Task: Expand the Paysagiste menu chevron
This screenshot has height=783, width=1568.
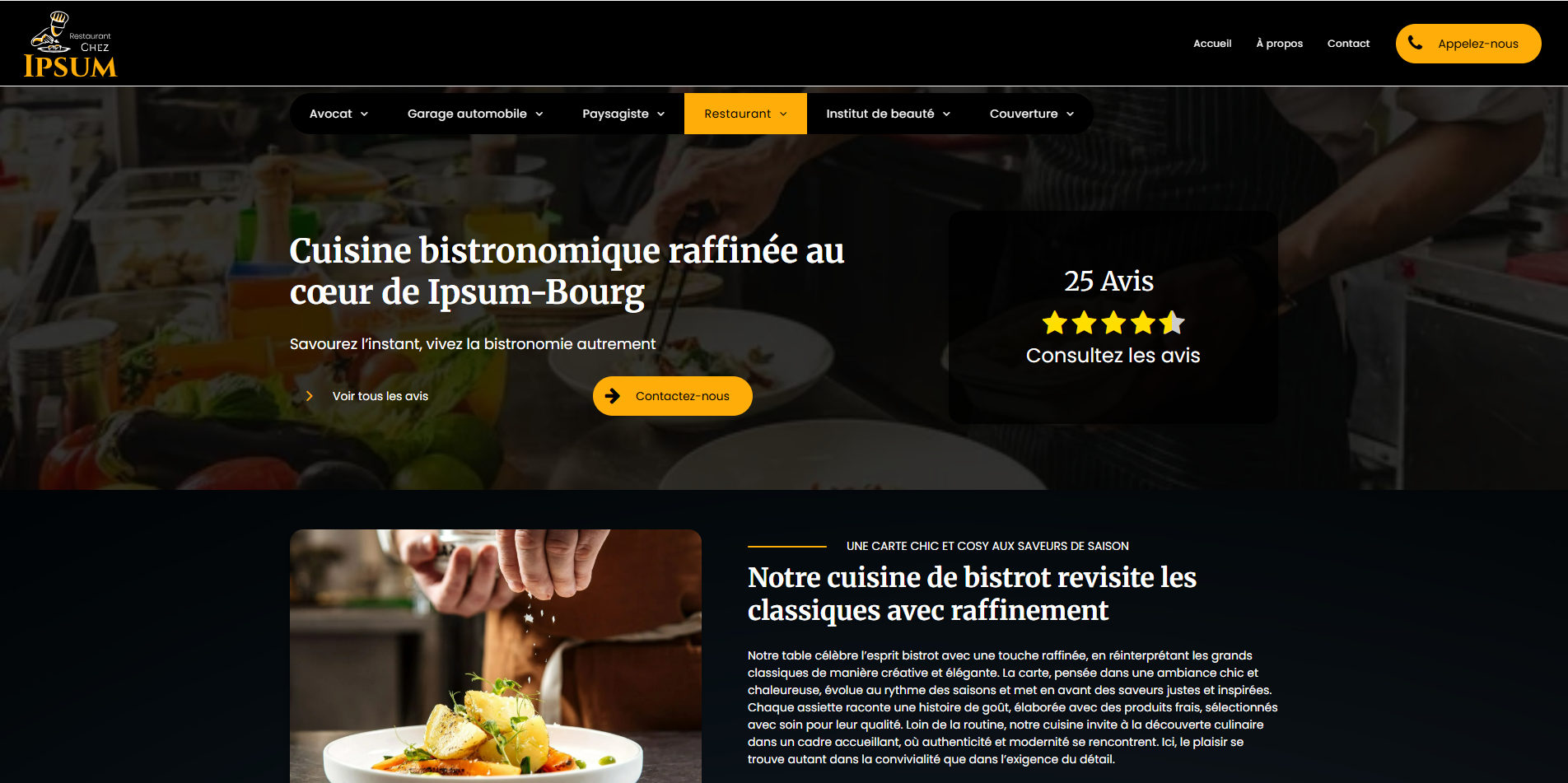Action: point(660,114)
